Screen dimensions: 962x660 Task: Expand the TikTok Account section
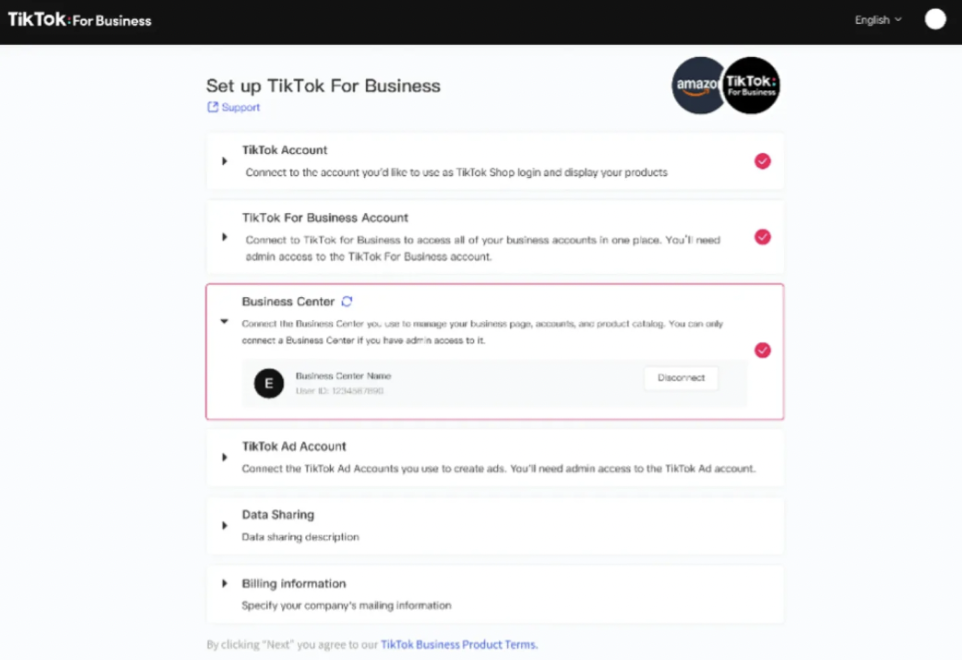[x=225, y=161]
